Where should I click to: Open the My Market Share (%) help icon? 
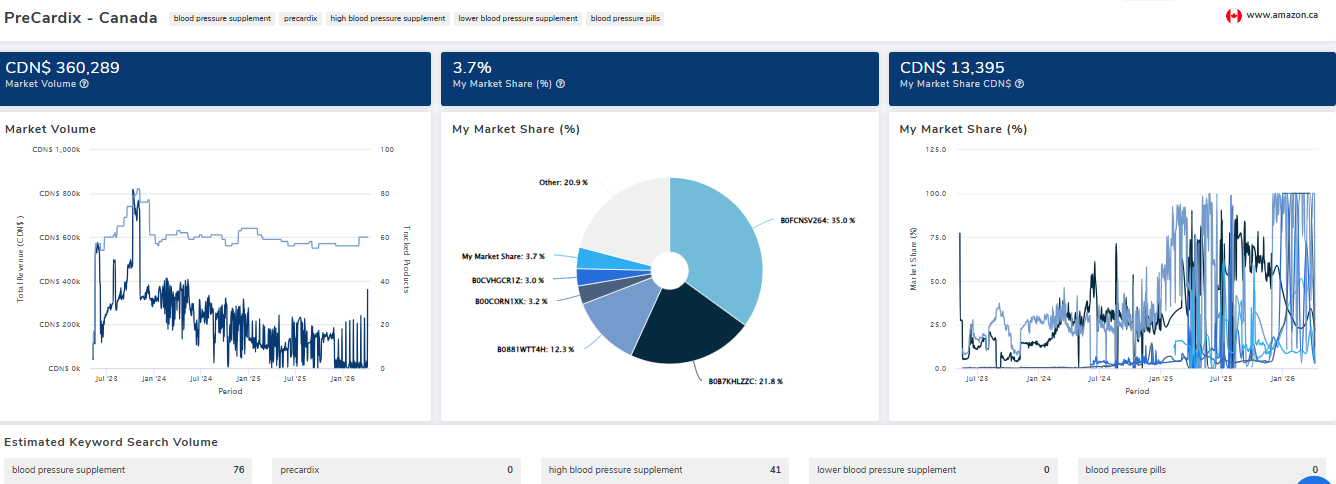pyautogui.click(x=560, y=84)
